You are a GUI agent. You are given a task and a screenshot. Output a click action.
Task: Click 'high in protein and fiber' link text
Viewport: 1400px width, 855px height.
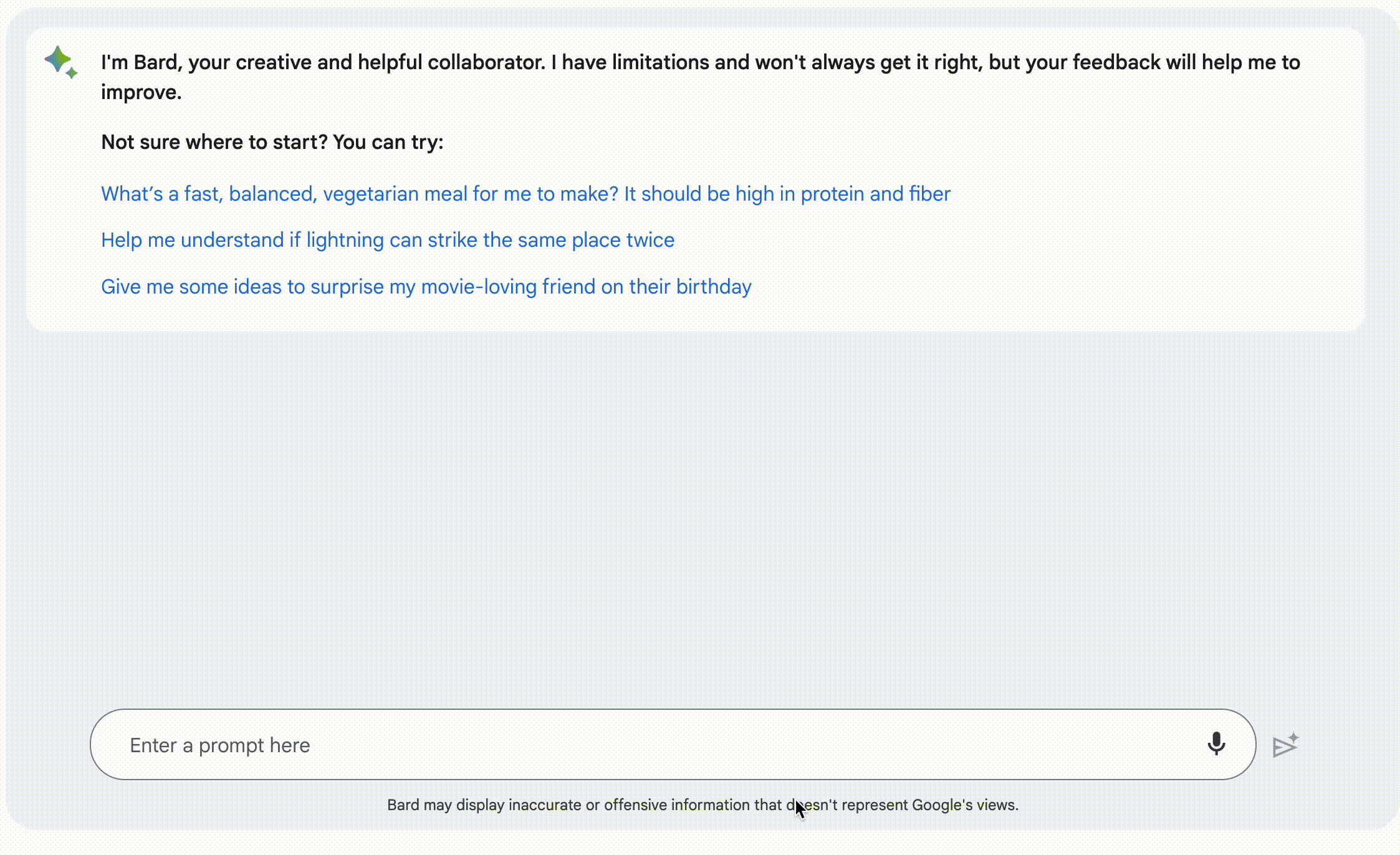[843, 194]
